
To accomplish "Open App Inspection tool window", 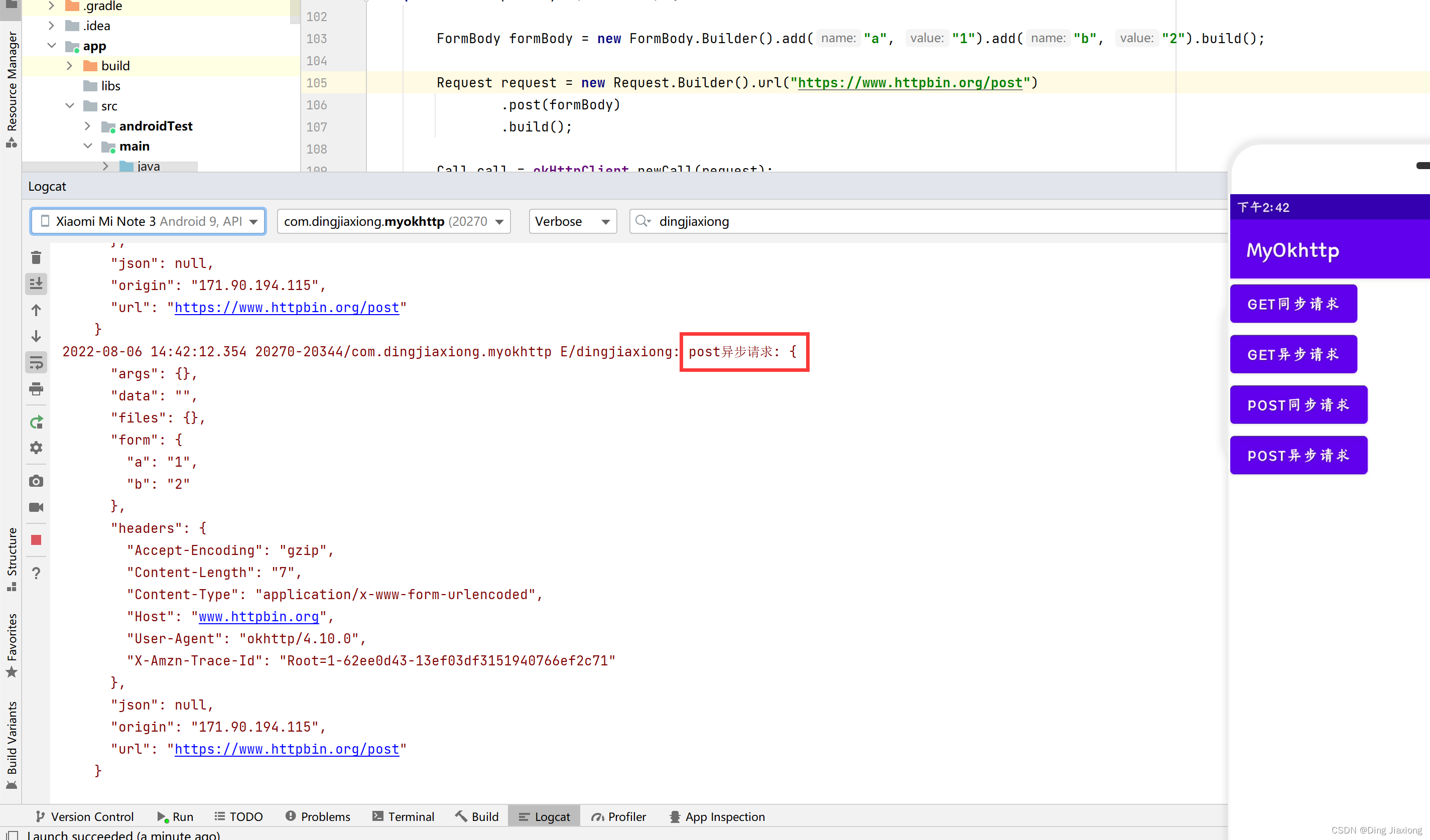I will [717, 816].
